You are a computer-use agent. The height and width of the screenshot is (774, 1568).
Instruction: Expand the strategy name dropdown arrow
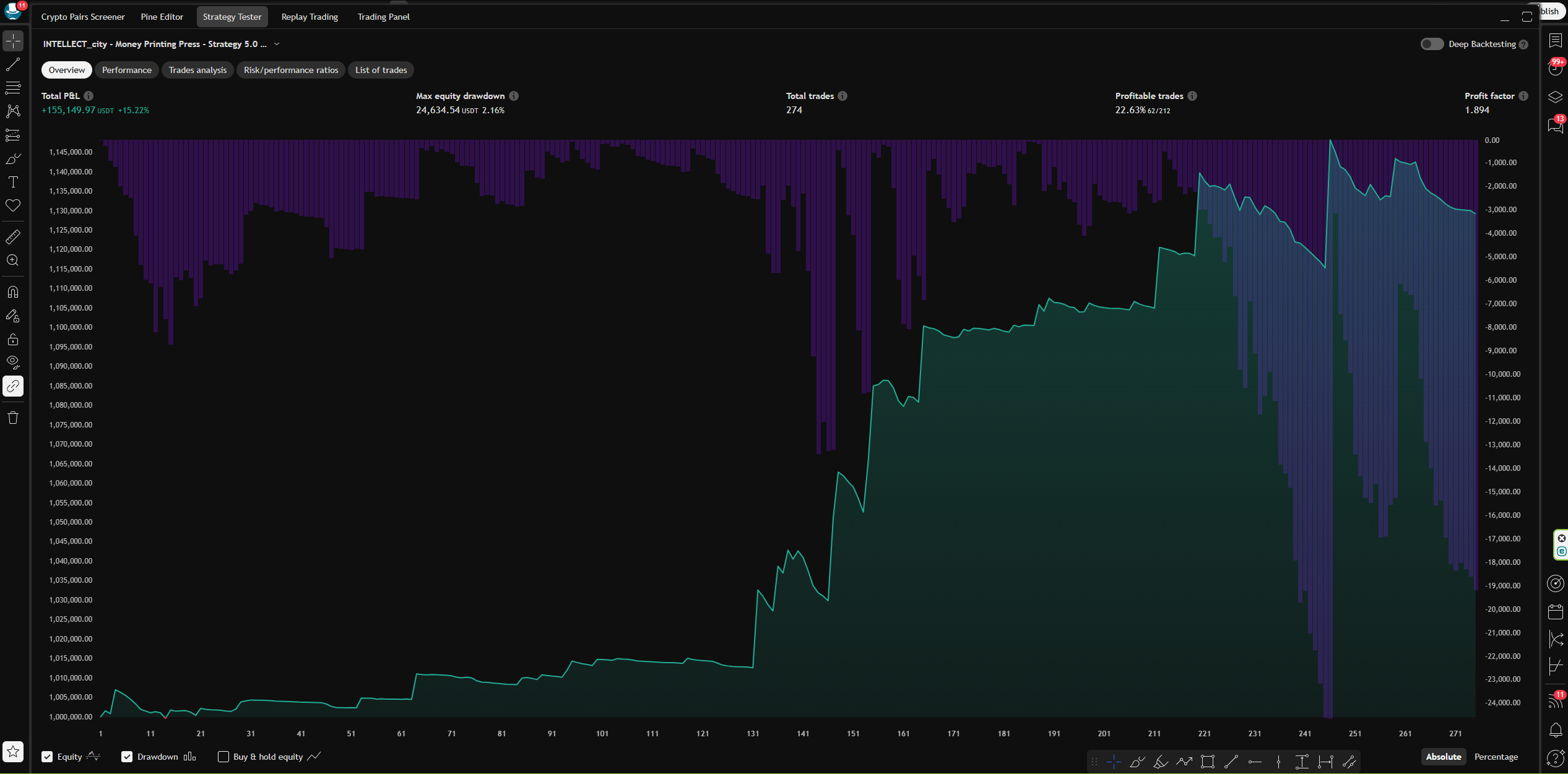coord(277,44)
